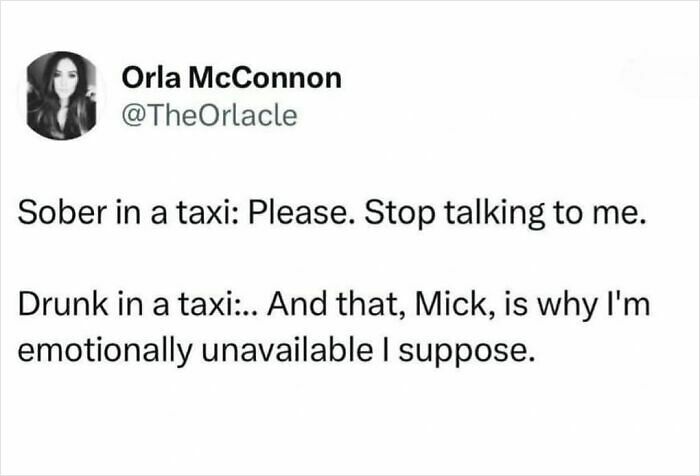Viewport: 700px width, 476px height.
Task: Click the word 'McConnon' in the name
Action: pos(265,78)
